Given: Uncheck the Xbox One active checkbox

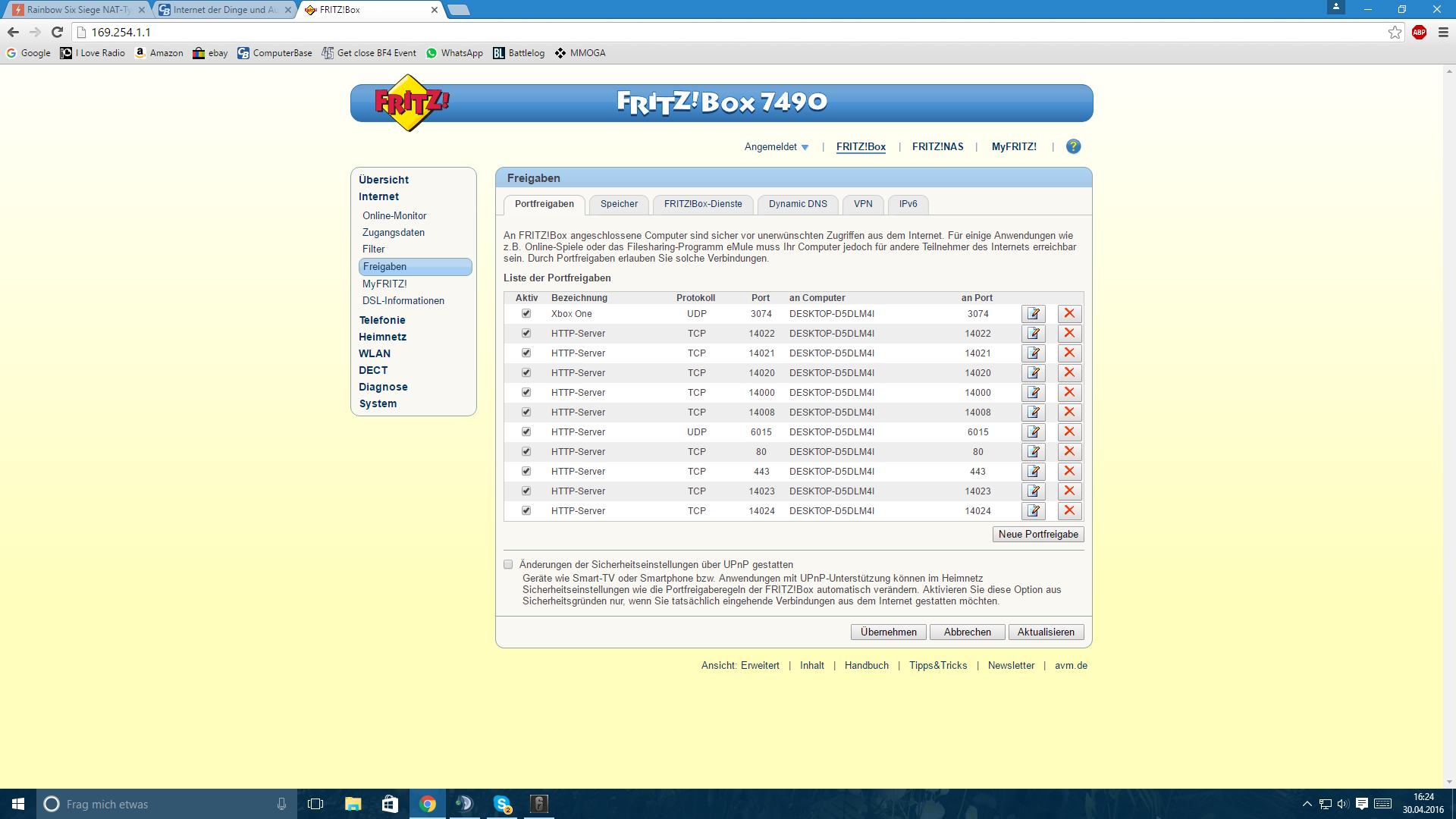Looking at the screenshot, I should (x=526, y=314).
